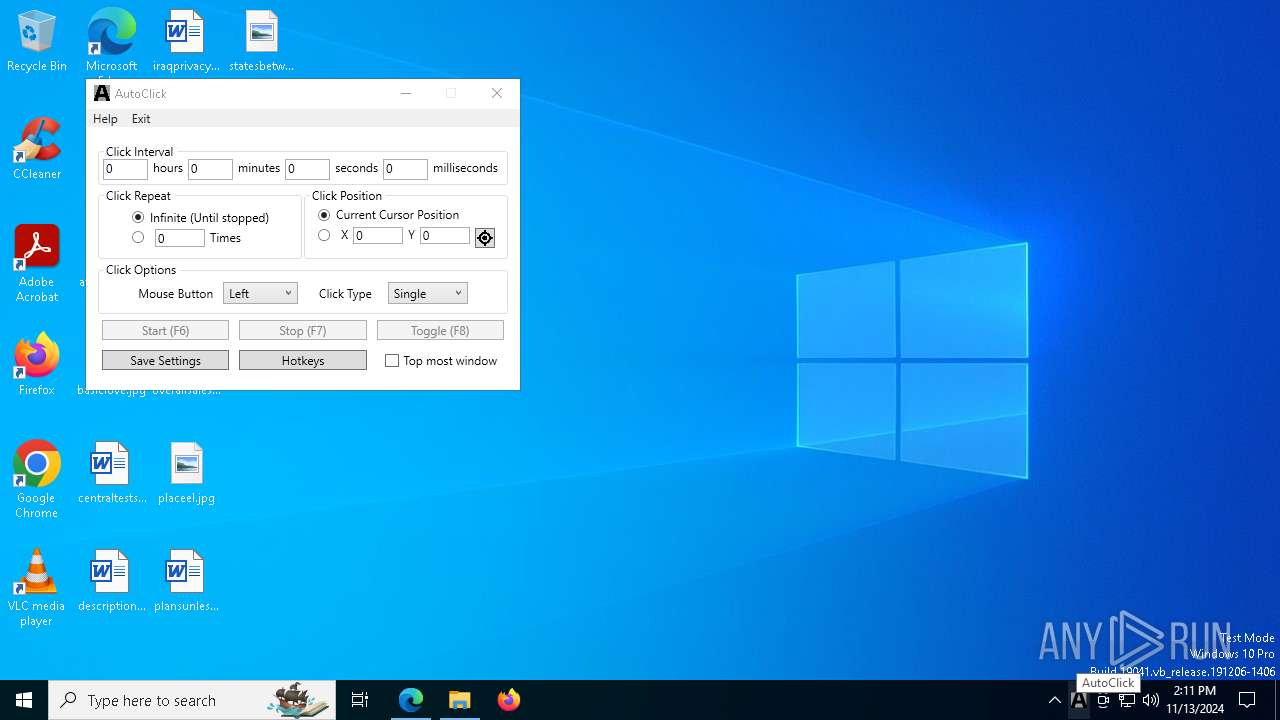
Task: Open the volume control tray icon
Action: click(1151, 701)
